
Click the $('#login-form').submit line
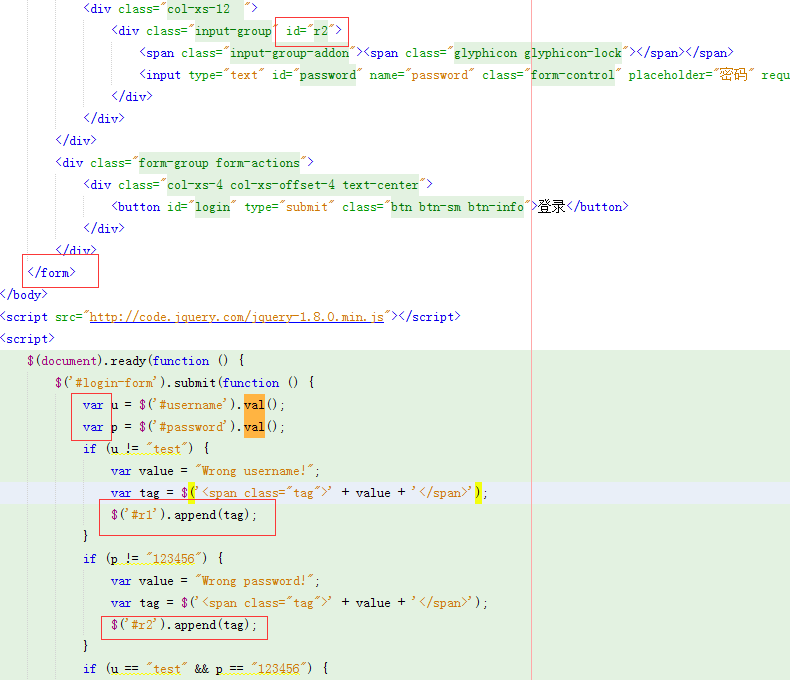click(x=185, y=383)
